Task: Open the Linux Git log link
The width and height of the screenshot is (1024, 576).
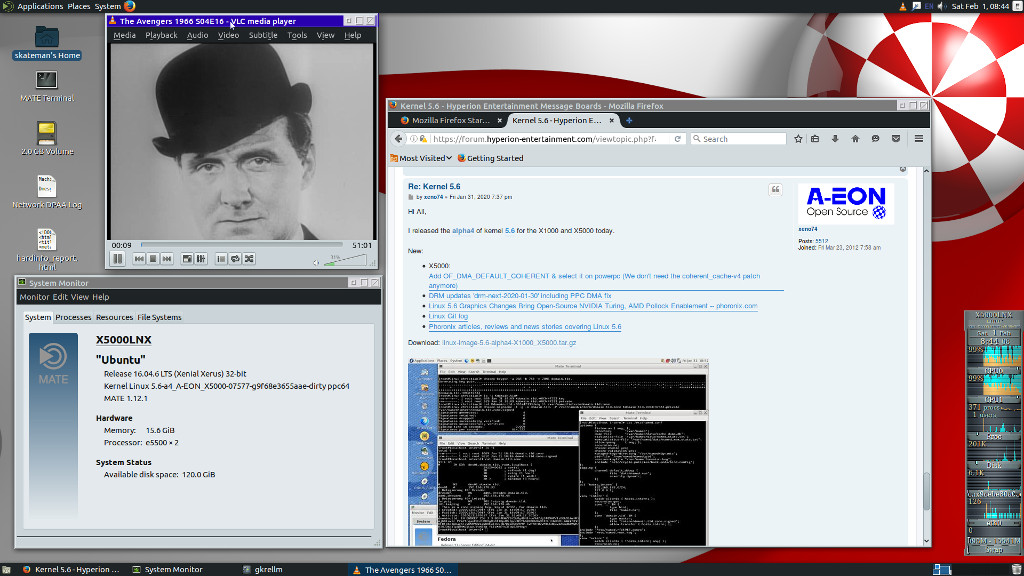Action: 448,316
